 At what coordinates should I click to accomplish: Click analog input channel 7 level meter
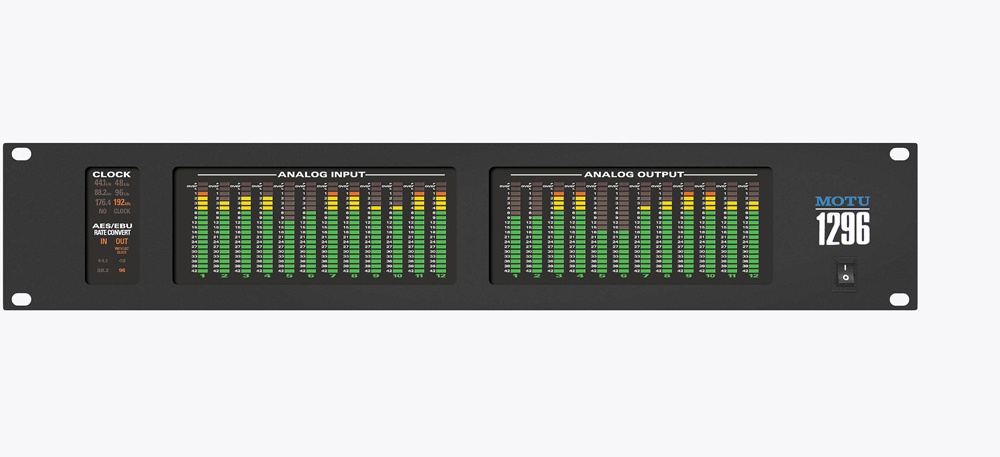pos(332,228)
